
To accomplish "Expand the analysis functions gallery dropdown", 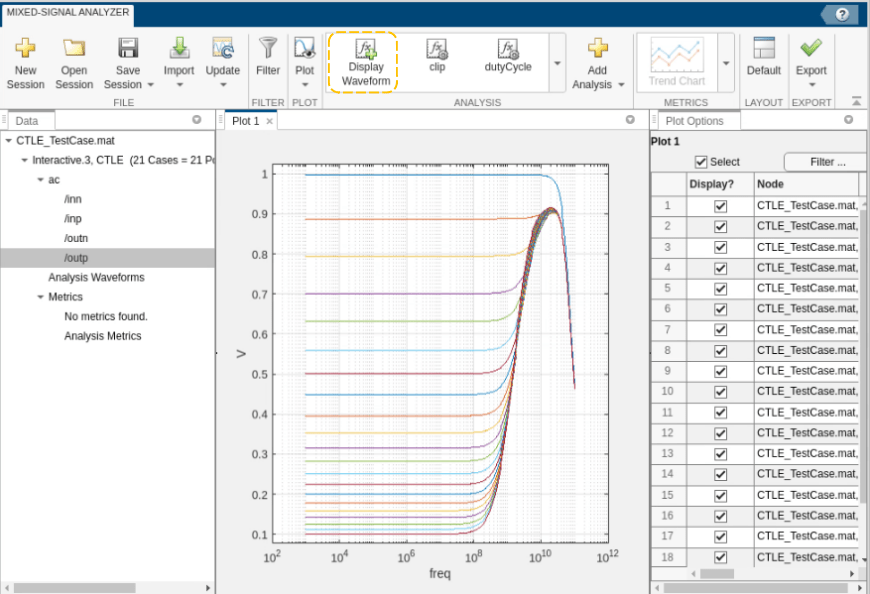I will 557,62.
